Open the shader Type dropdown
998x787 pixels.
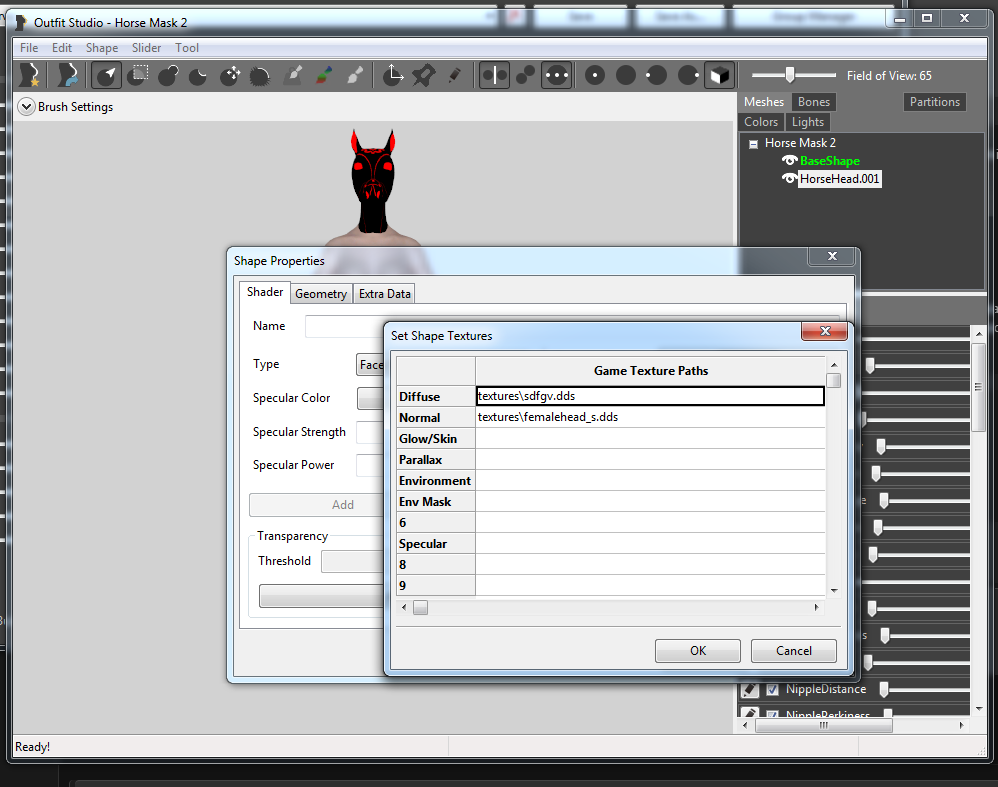pyautogui.click(x=370, y=365)
